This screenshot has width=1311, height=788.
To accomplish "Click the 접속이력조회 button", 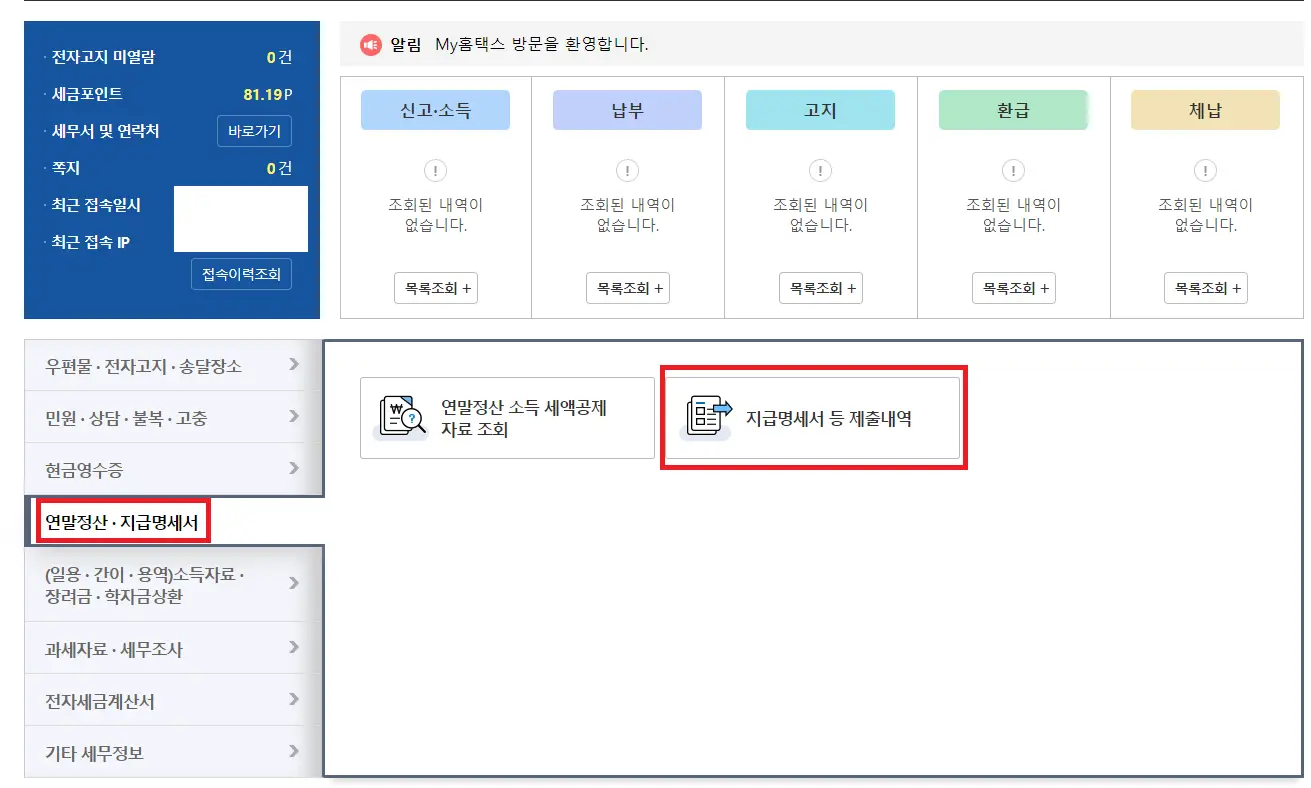I will (x=241, y=274).
